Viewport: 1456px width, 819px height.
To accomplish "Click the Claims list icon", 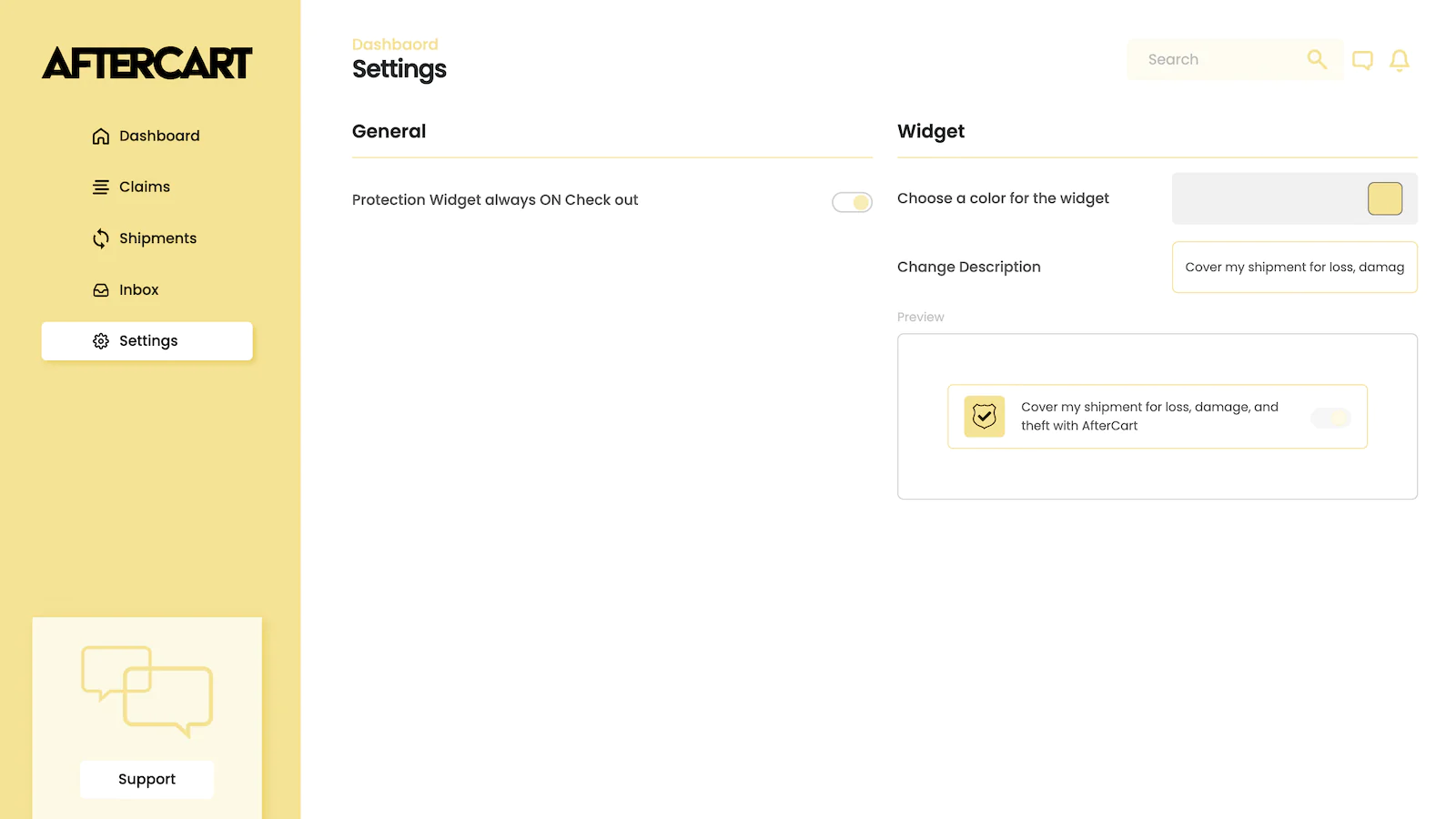I will pos(101,187).
